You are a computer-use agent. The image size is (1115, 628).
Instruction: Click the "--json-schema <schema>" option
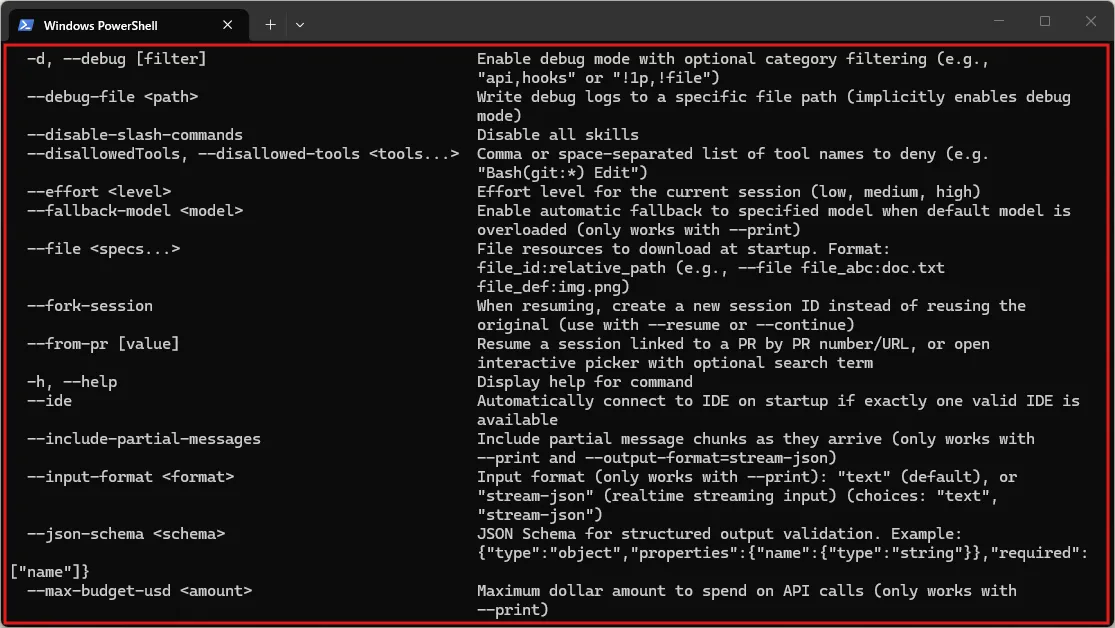pyautogui.click(x=126, y=534)
